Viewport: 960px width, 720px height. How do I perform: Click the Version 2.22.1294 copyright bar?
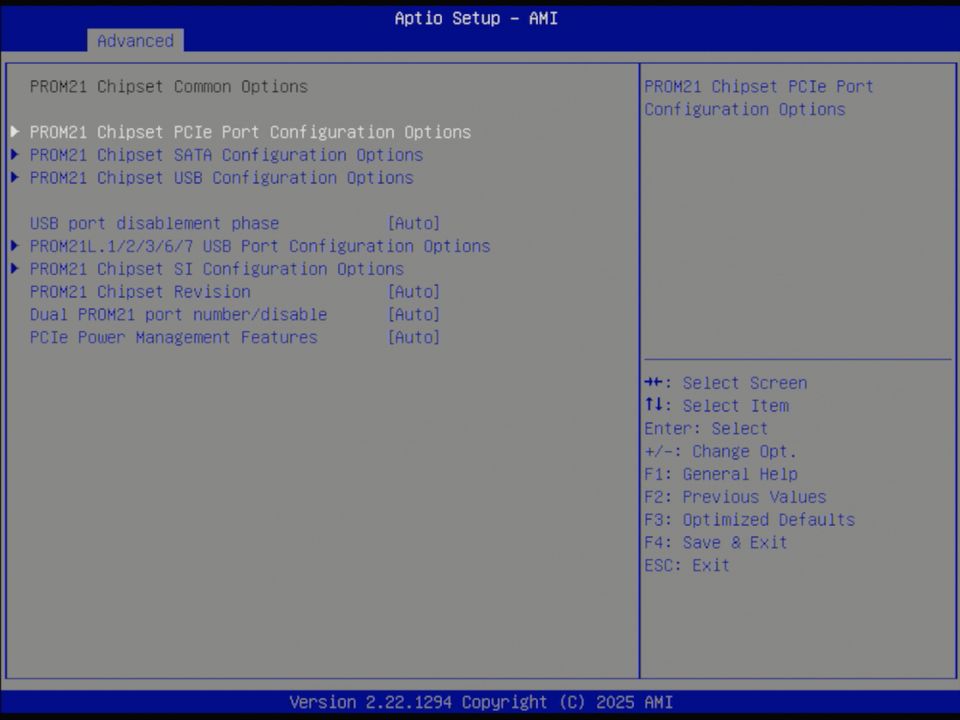click(480, 702)
